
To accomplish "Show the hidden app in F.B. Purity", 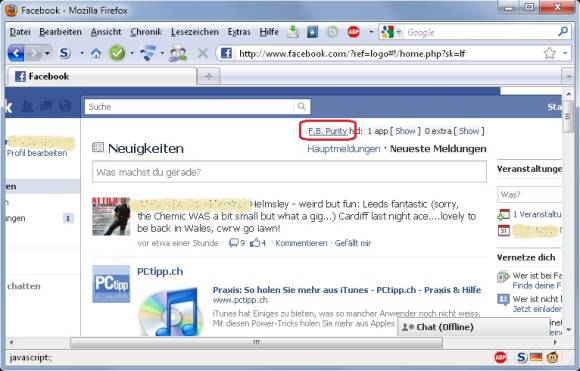I will pos(405,131).
